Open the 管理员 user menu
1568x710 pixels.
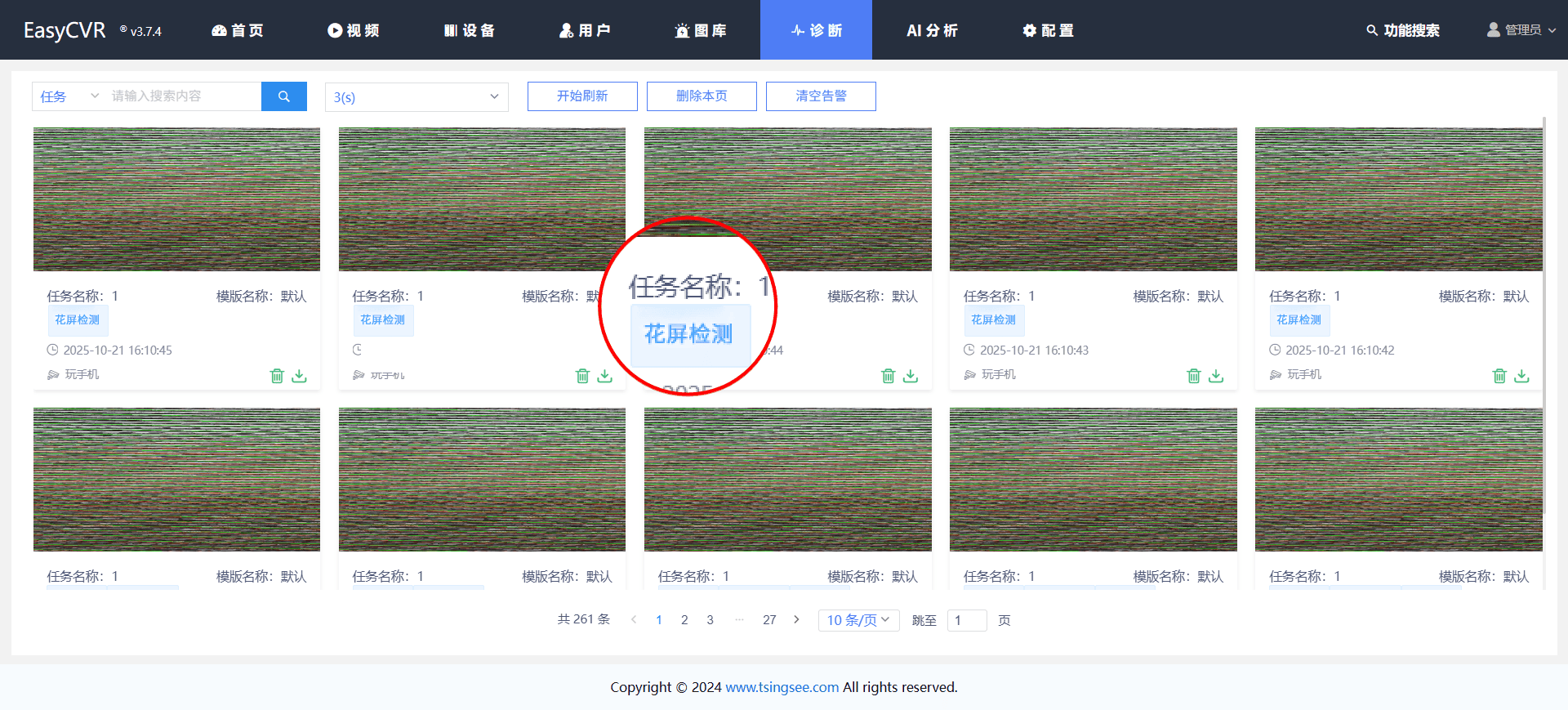pyautogui.click(x=1521, y=30)
